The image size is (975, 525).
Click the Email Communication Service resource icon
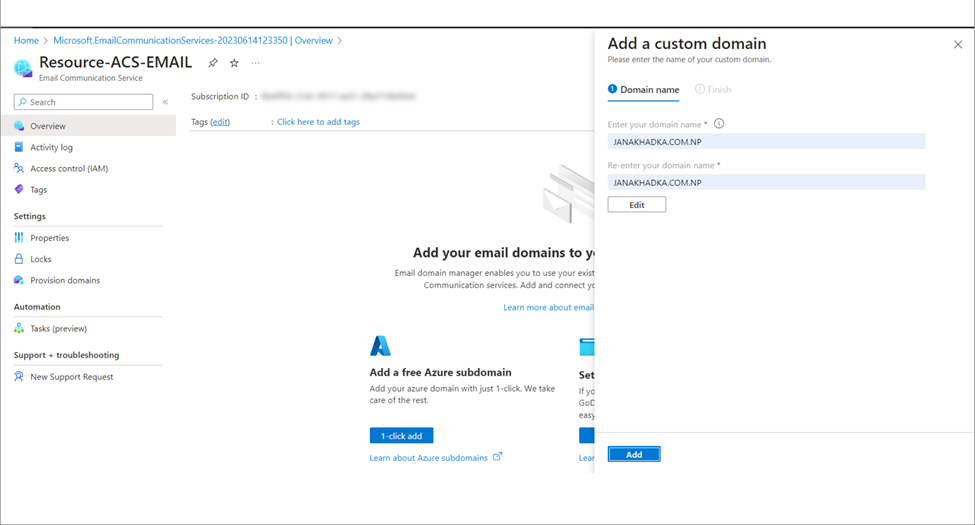pyautogui.click(x=23, y=68)
